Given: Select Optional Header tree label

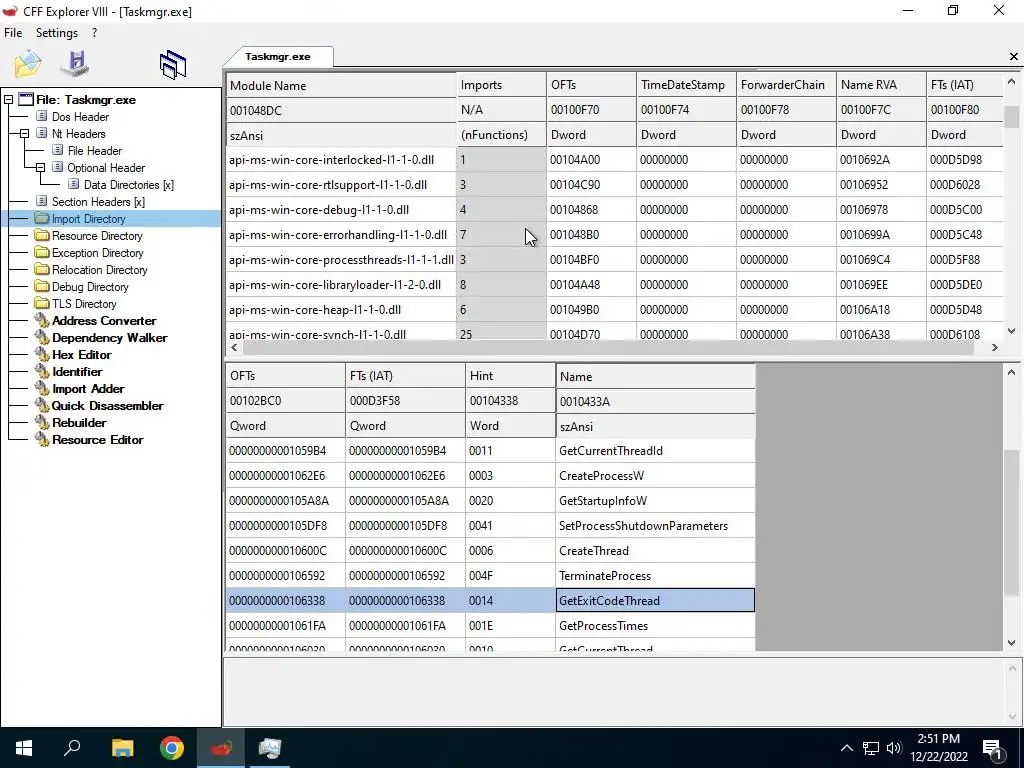Looking at the screenshot, I should 106,167.
